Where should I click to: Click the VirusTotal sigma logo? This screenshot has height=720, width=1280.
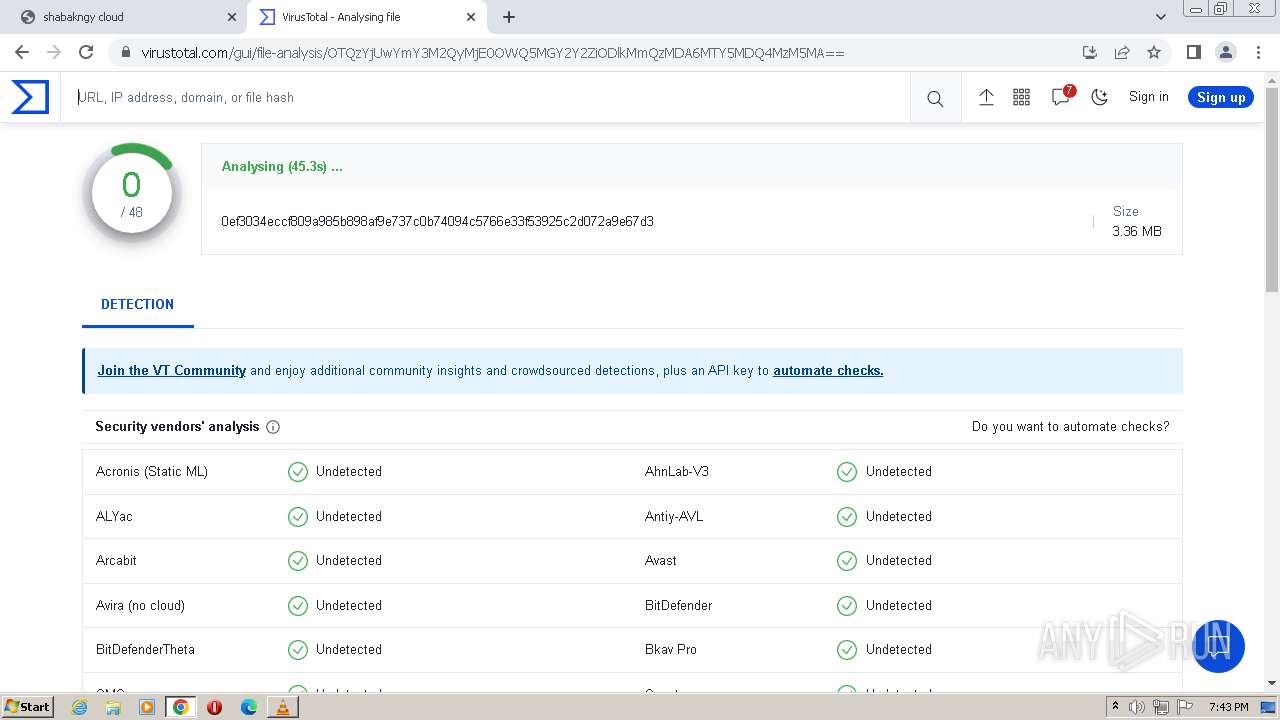coord(30,97)
